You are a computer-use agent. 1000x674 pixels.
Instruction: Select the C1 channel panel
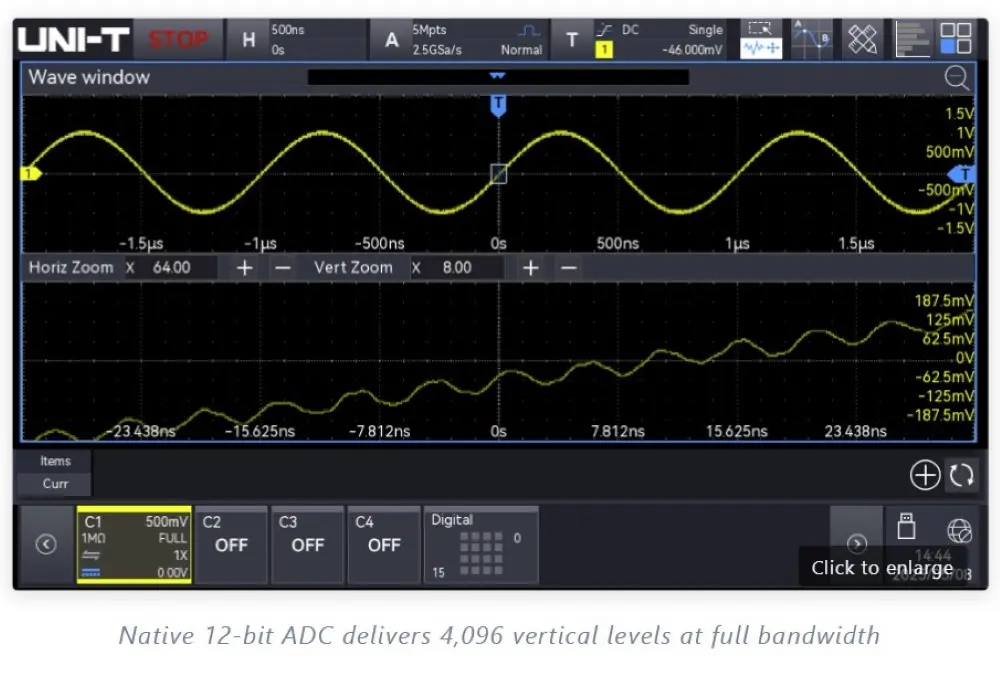[x=134, y=545]
